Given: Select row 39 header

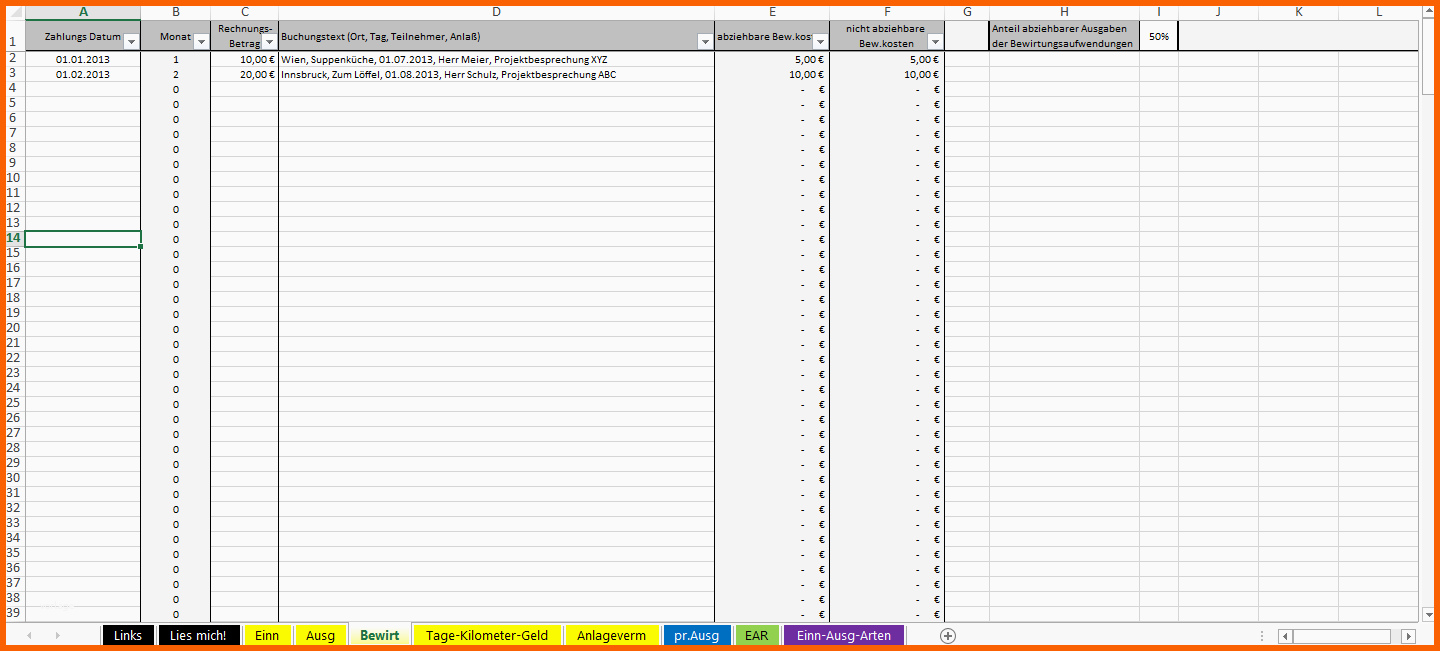Looking at the screenshot, I should point(13,613).
